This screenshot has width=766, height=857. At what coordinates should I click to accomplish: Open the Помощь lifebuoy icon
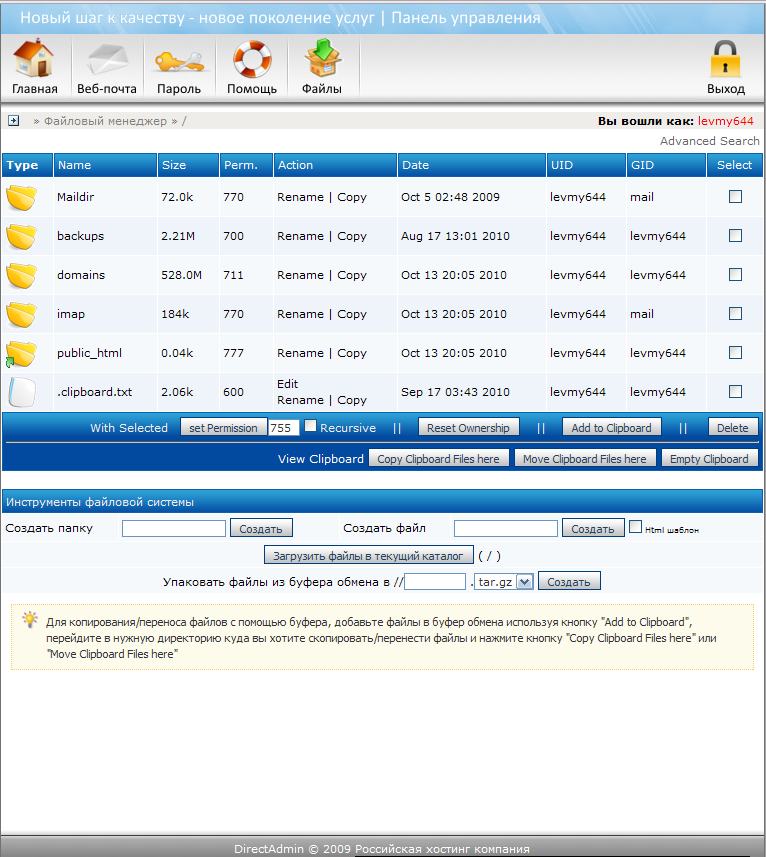(x=252, y=58)
